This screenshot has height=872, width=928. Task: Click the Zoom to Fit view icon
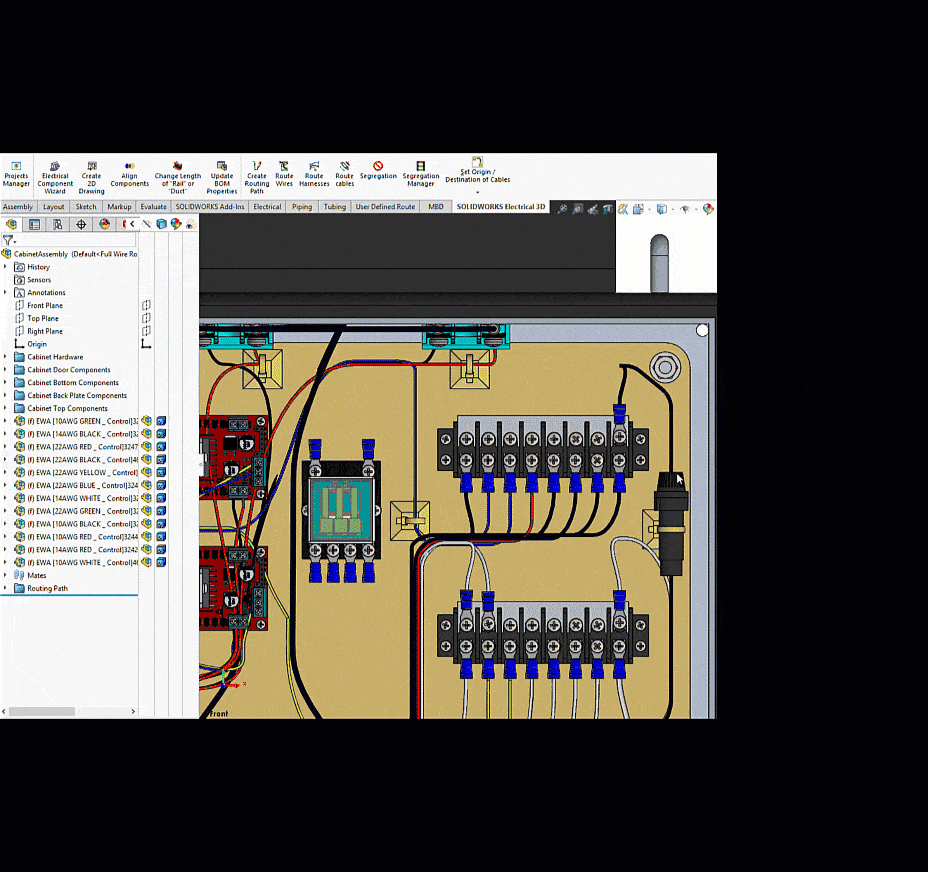(x=562, y=209)
